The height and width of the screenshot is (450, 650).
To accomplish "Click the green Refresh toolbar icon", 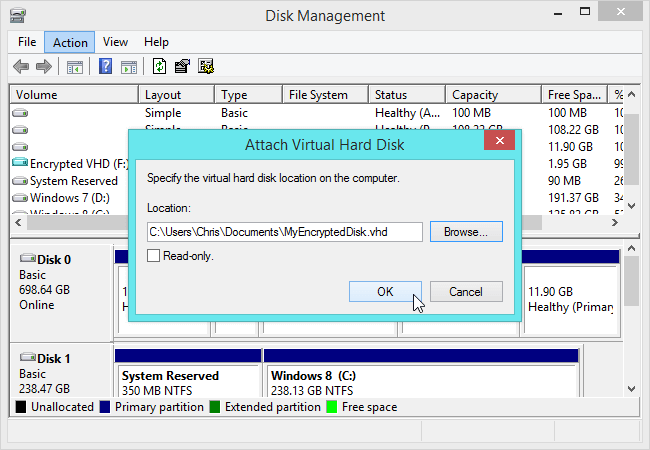I will (x=159, y=67).
